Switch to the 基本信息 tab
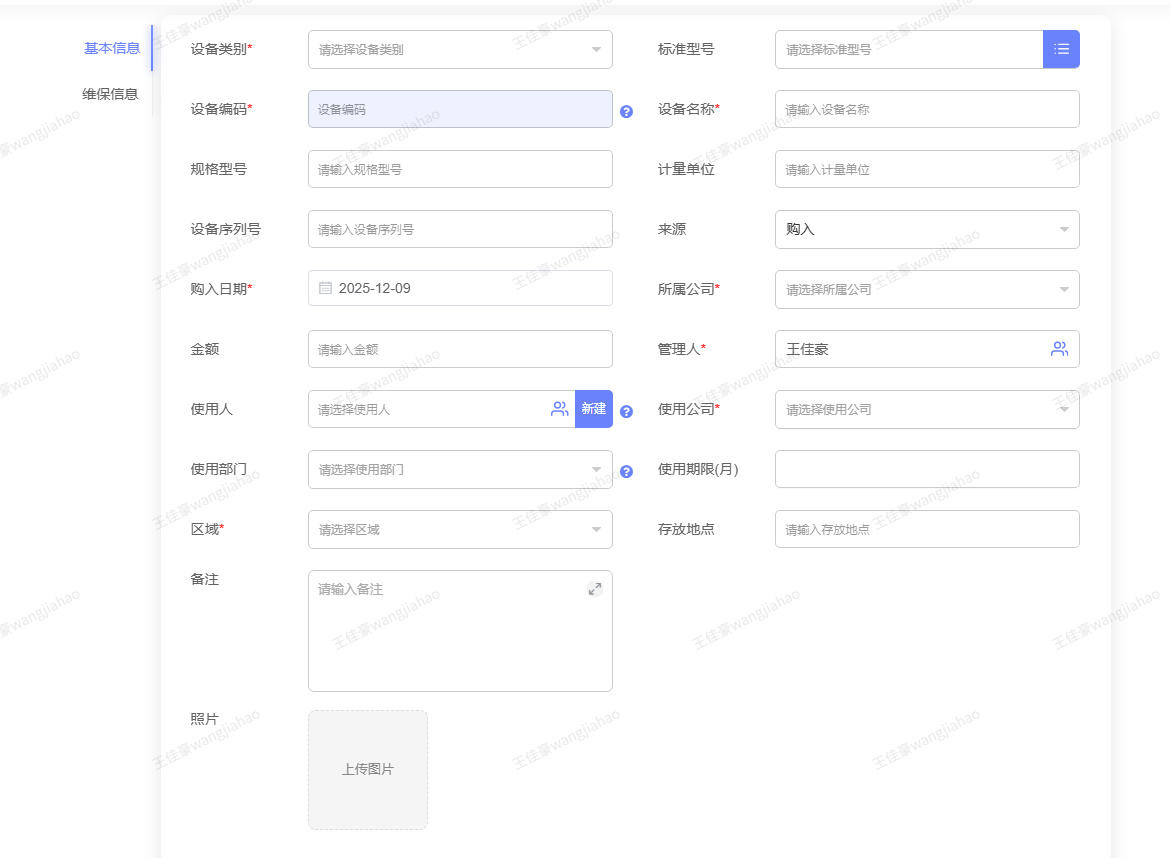Screen dimensions: 1171x858 [x=112, y=48]
